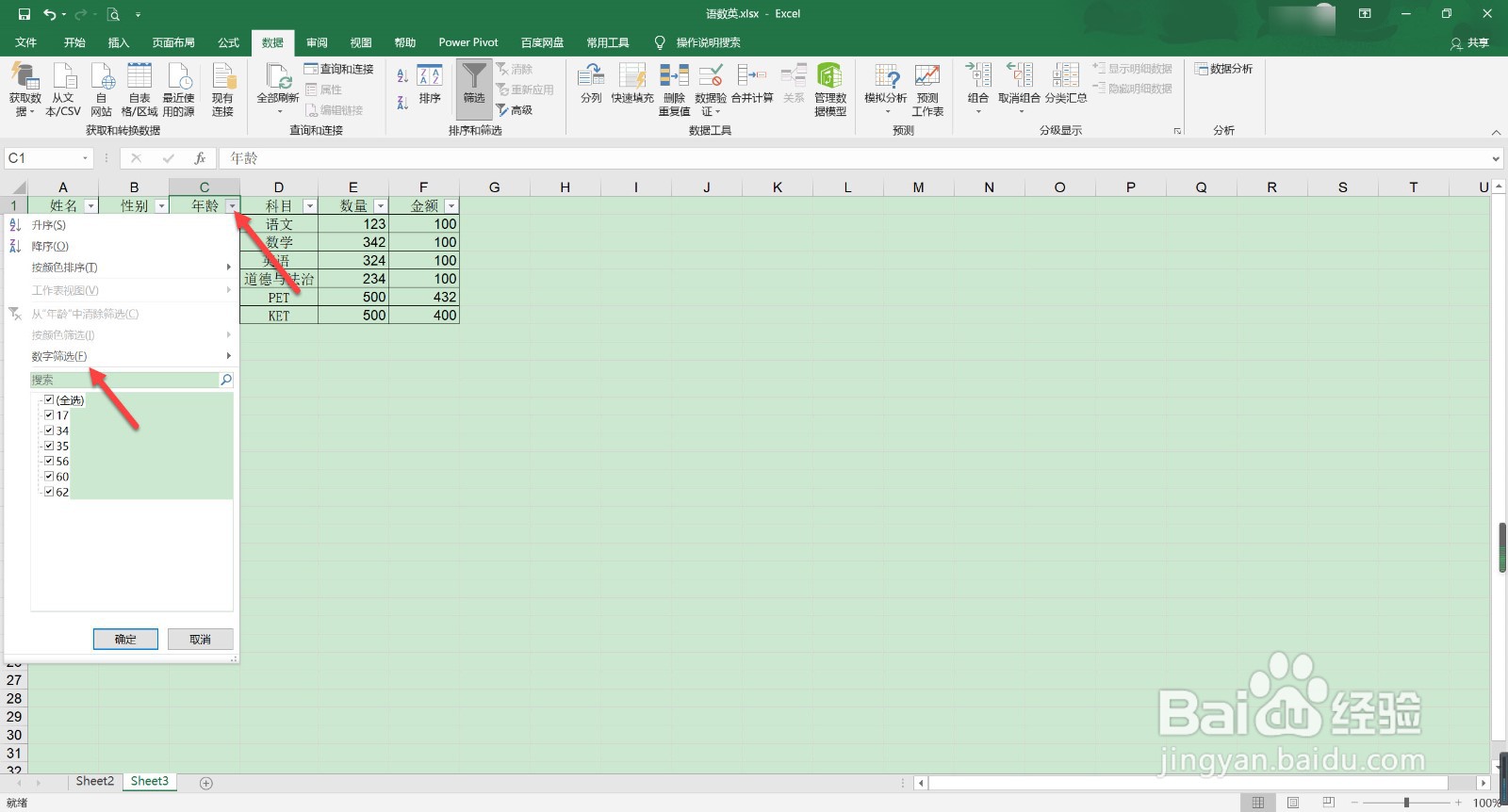Click From Web import icon

point(102,76)
